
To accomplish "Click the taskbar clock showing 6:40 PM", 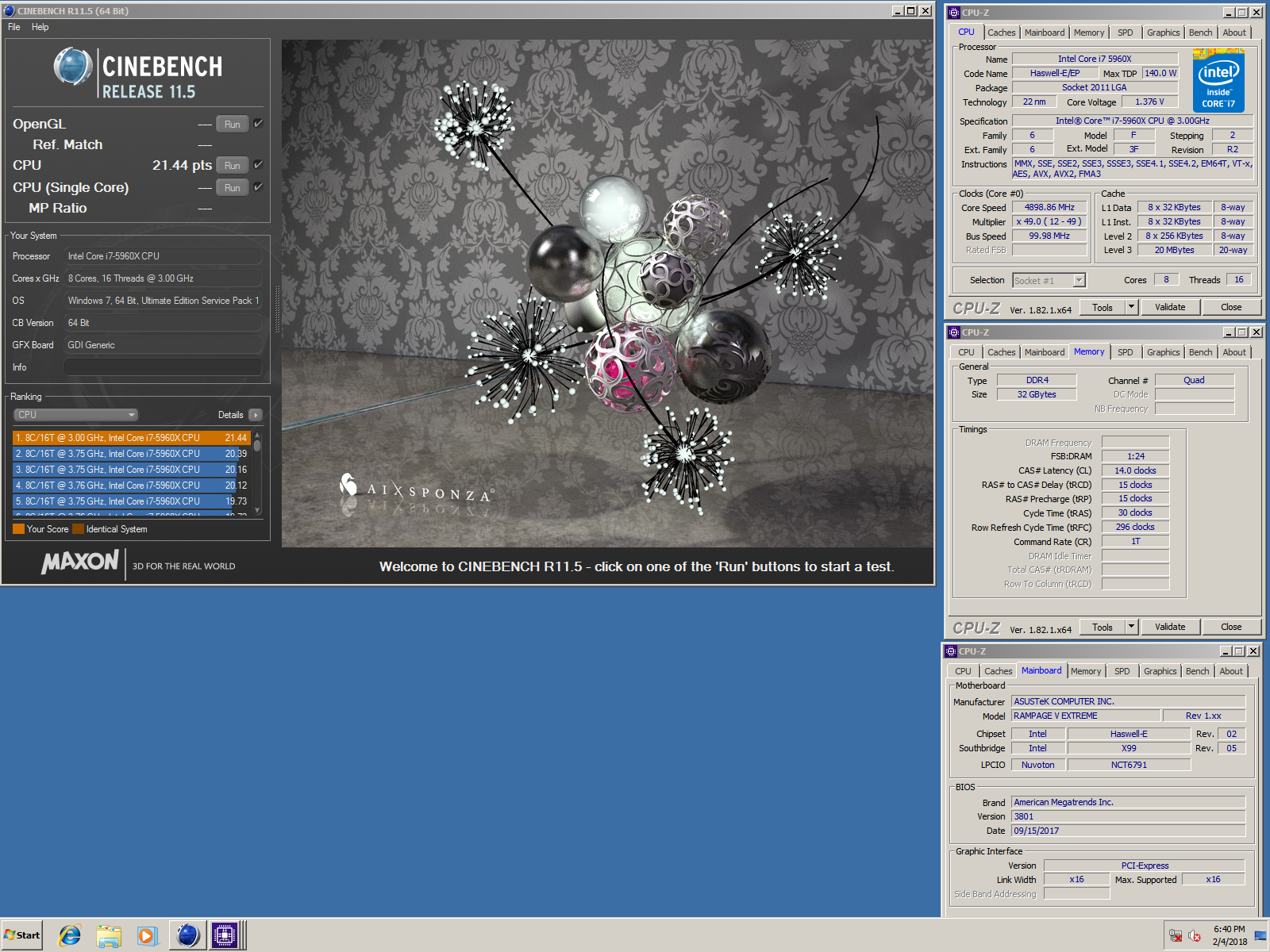I will coord(1230,935).
